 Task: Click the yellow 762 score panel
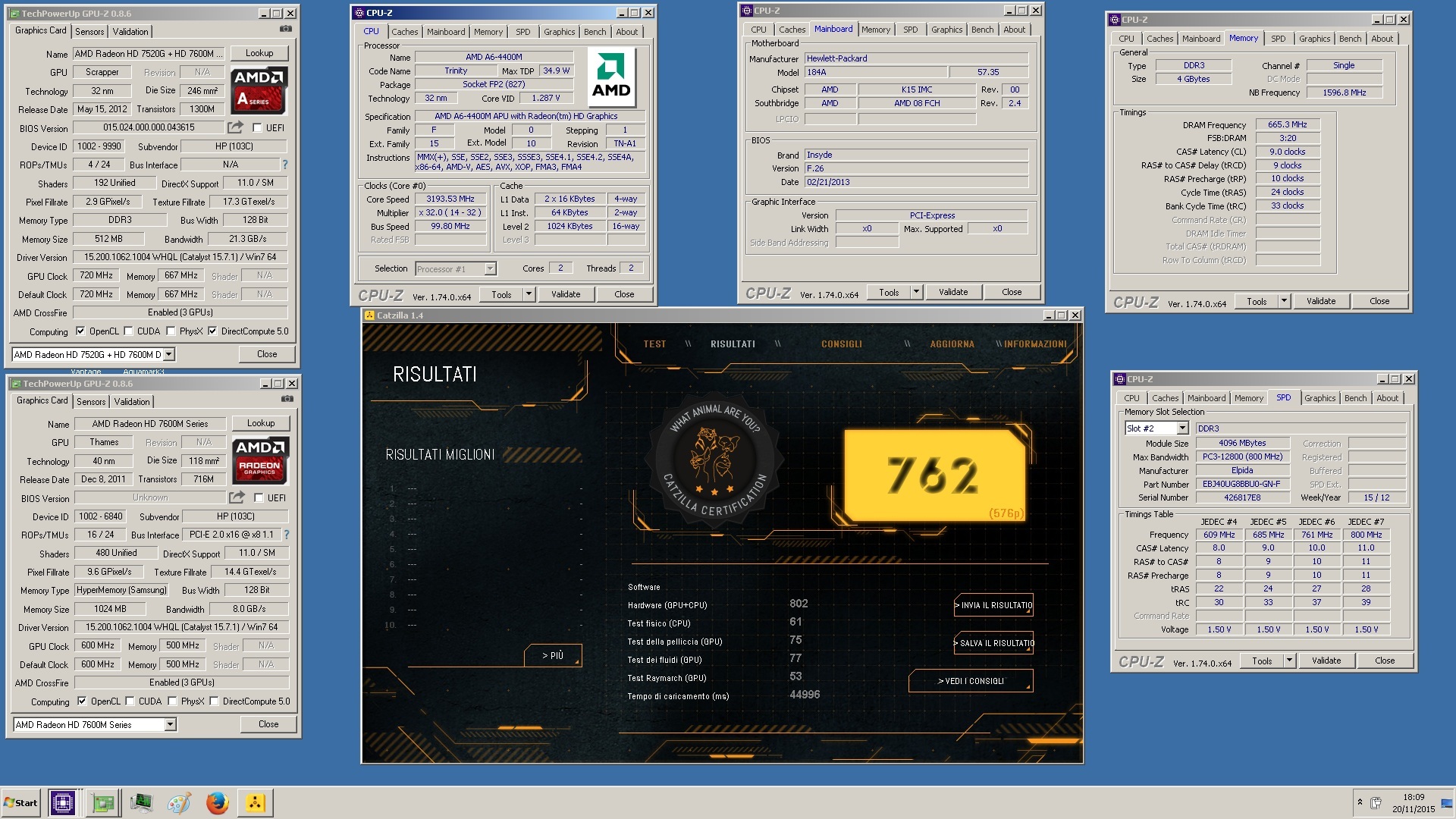tap(934, 476)
